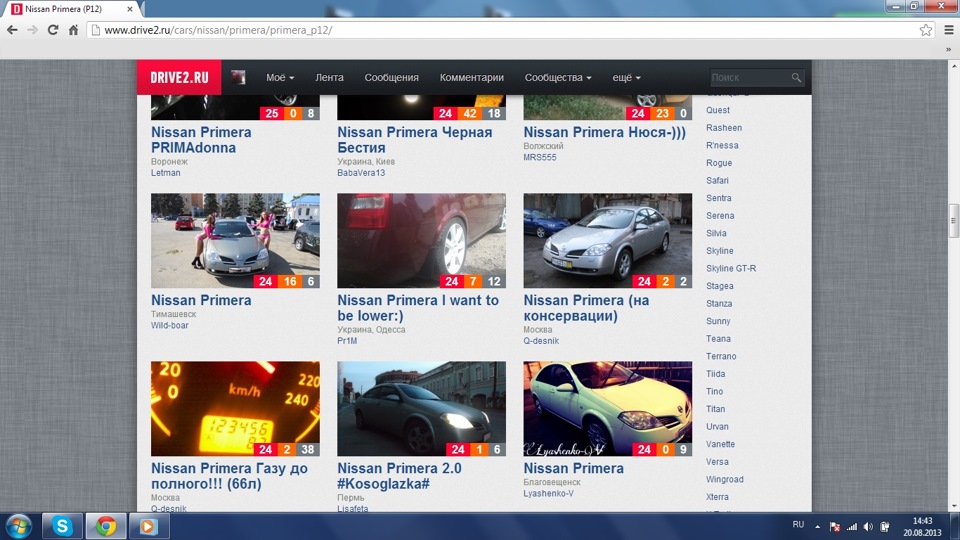The image size is (960, 540).
Task: Click the DRIVE2.RU logo
Action: 179,77
